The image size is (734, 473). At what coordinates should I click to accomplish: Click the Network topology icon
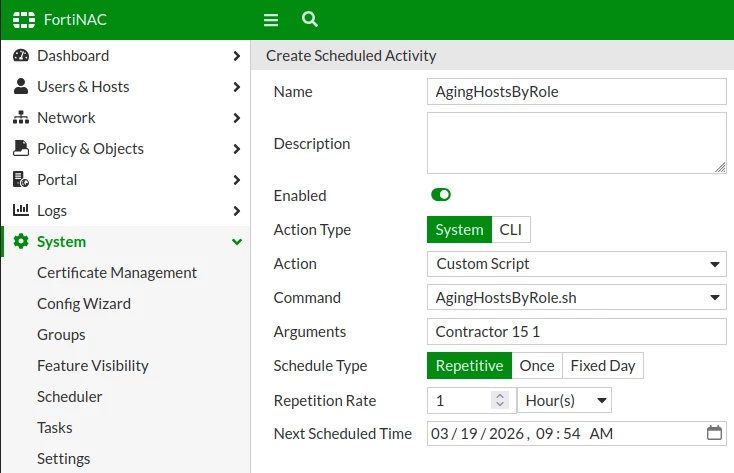tap(21, 117)
